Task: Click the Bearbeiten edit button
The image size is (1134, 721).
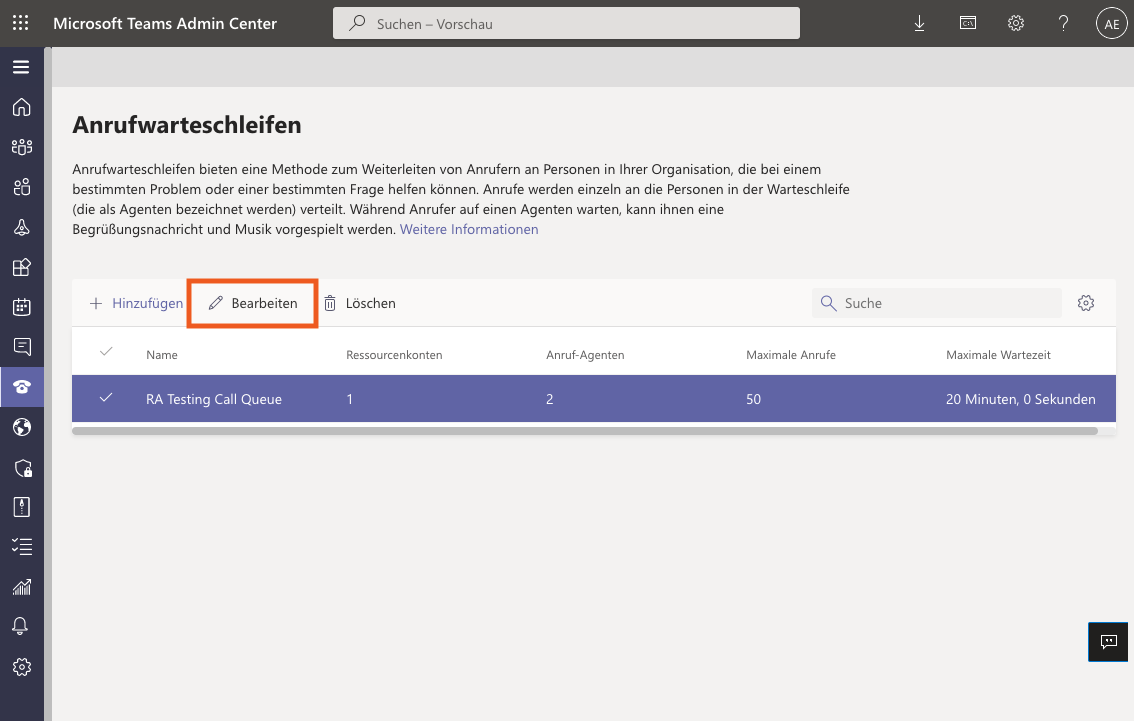Action: point(252,303)
